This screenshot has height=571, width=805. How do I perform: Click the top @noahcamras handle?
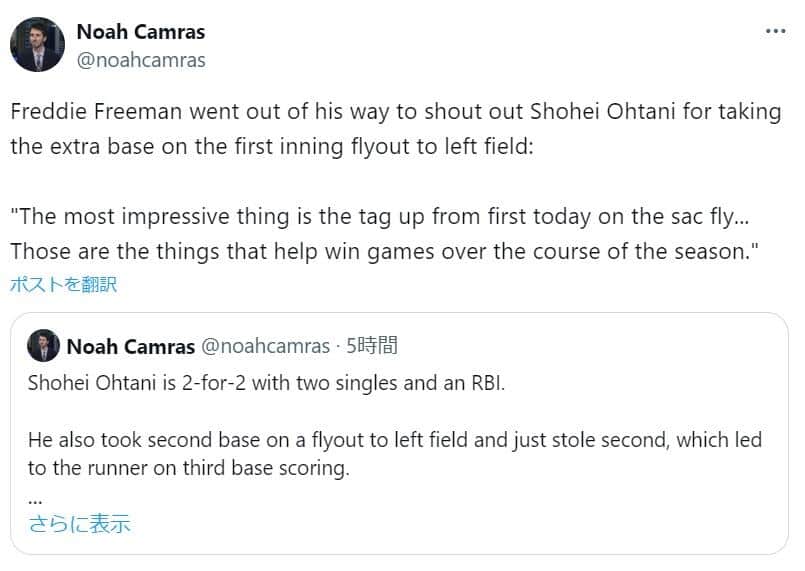(x=141, y=60)
